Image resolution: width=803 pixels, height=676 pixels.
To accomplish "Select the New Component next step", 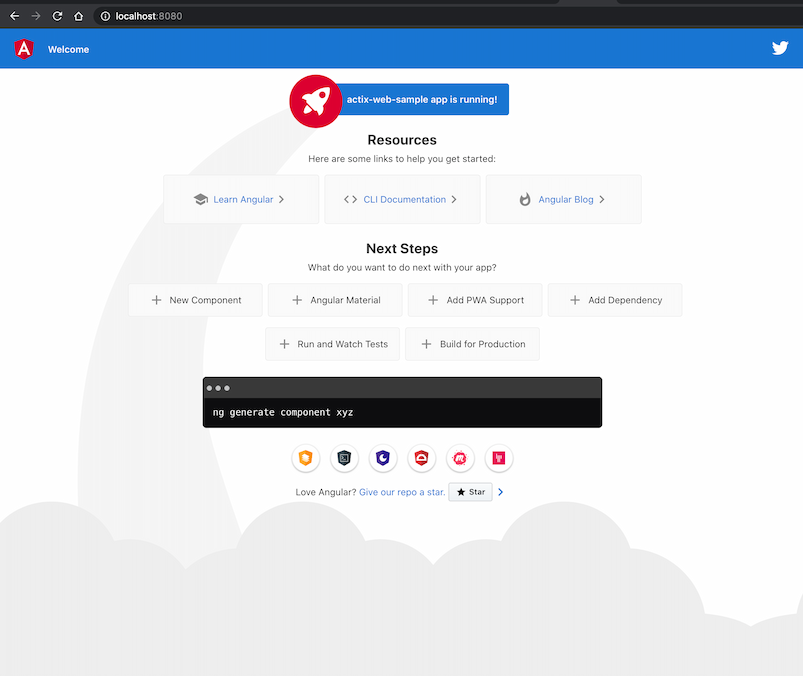I will tap(196, 300).
